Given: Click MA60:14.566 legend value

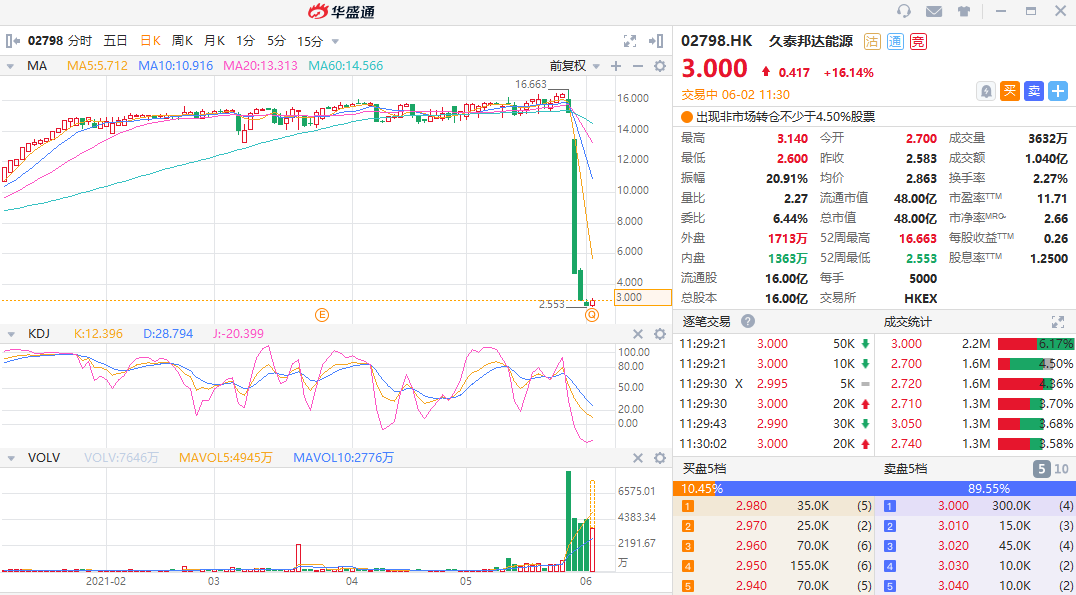Looking at the screenshot, I should tap(346, 66).
